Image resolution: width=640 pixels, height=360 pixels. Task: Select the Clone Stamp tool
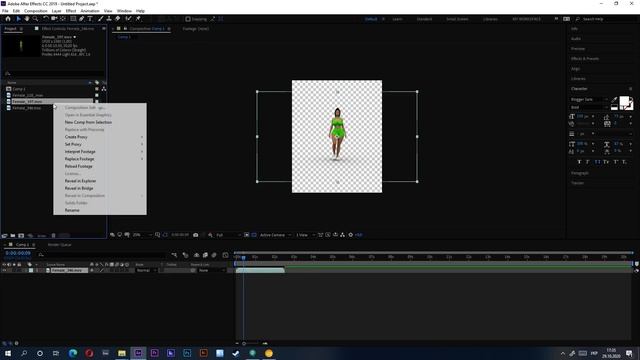pyautogui.click(x=109, y=19)
